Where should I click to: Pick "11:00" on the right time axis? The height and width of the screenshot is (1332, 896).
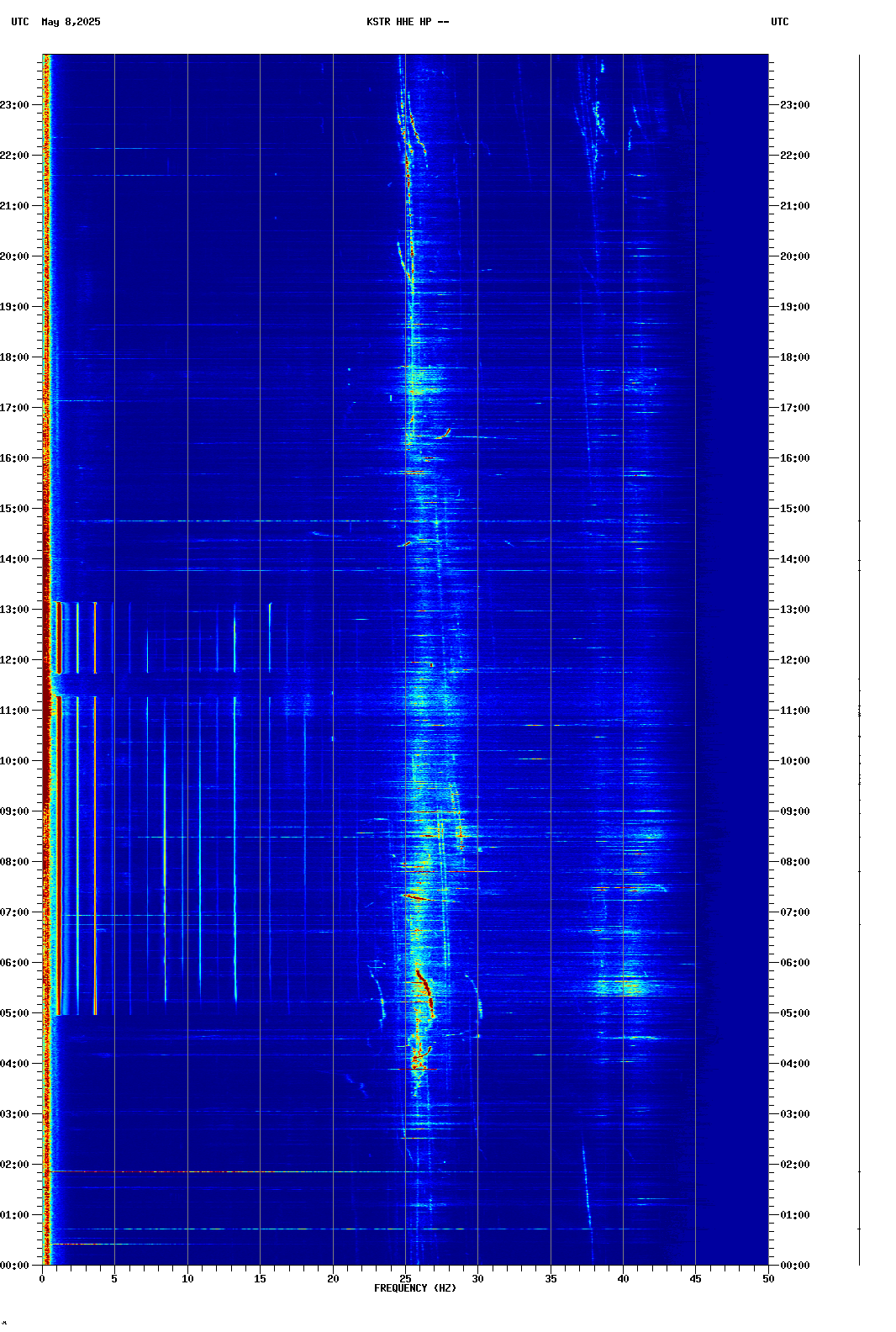point(795,711)
